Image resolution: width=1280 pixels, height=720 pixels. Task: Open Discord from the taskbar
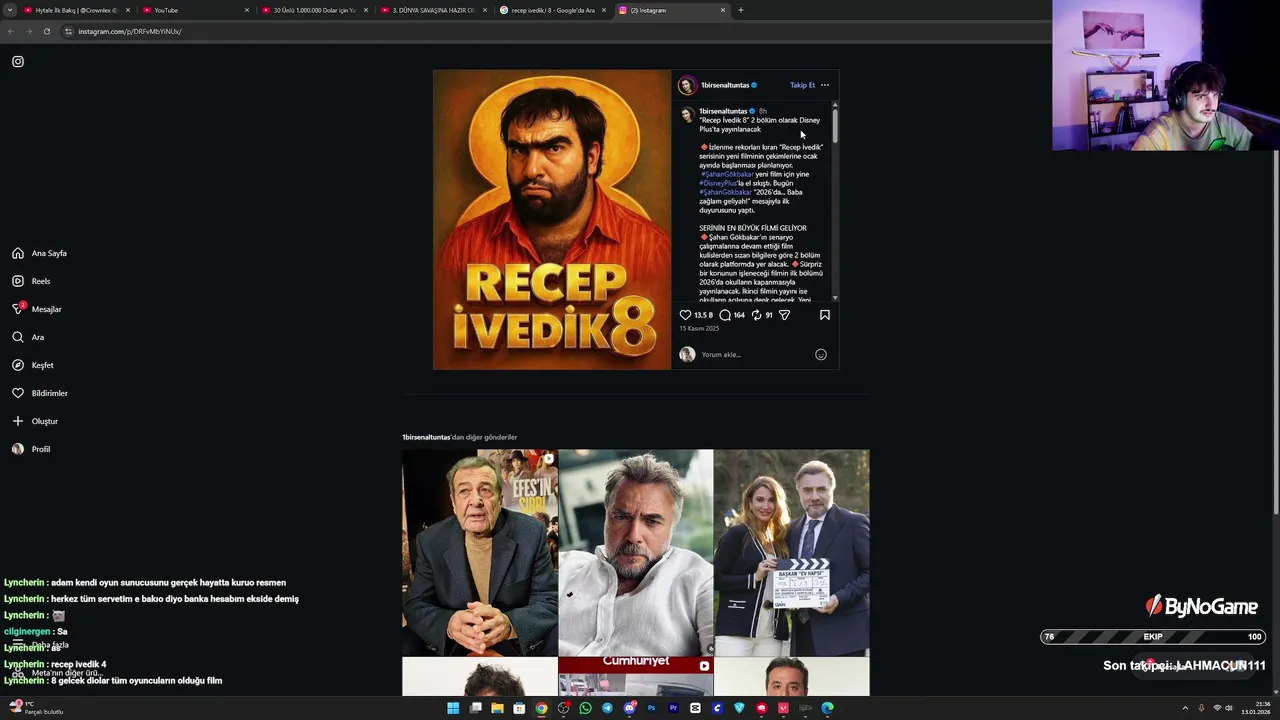pos(629,708)
